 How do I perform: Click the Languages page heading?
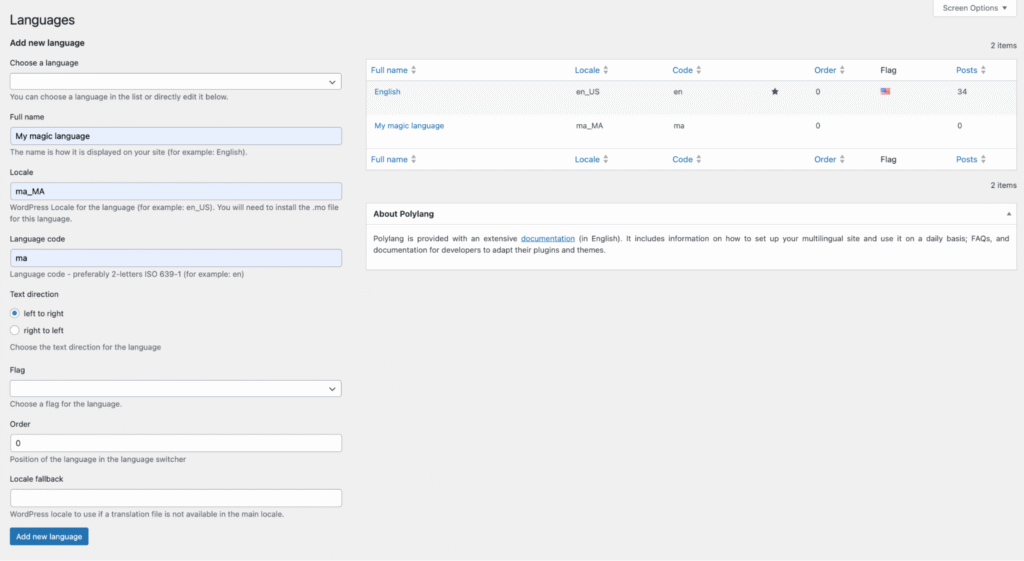(42, 20)
